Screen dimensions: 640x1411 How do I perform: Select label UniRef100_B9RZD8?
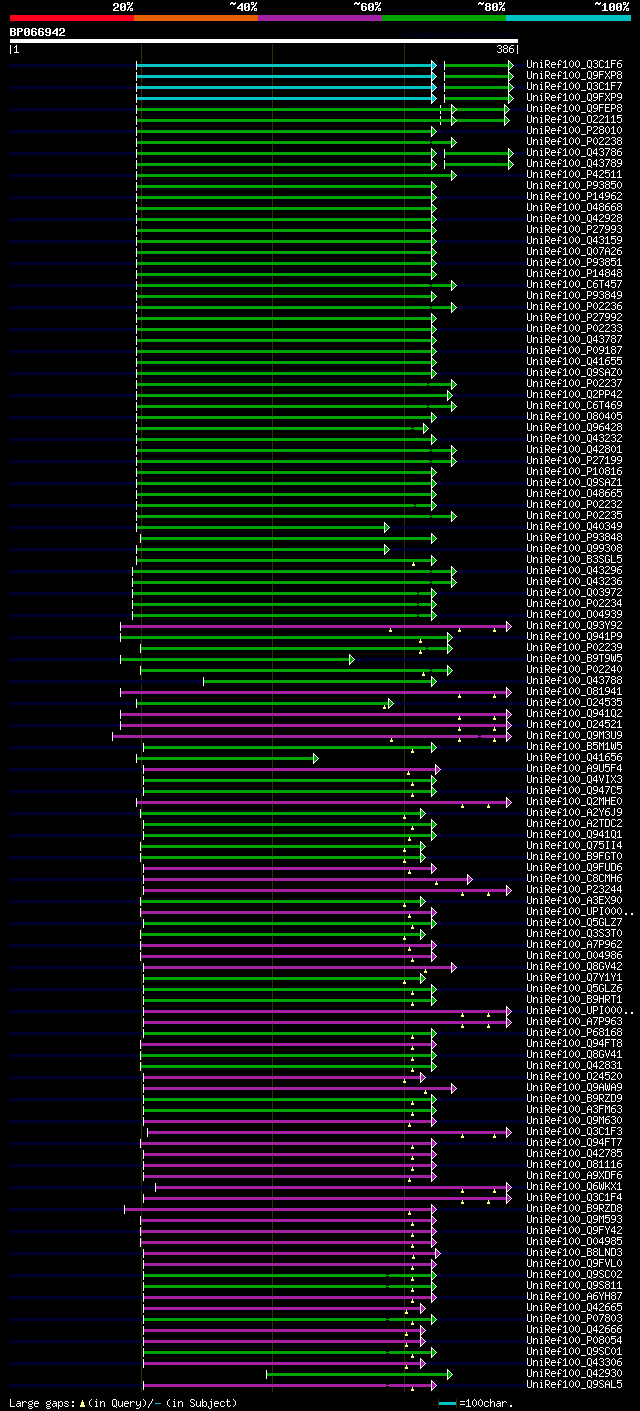point(574,1209)
